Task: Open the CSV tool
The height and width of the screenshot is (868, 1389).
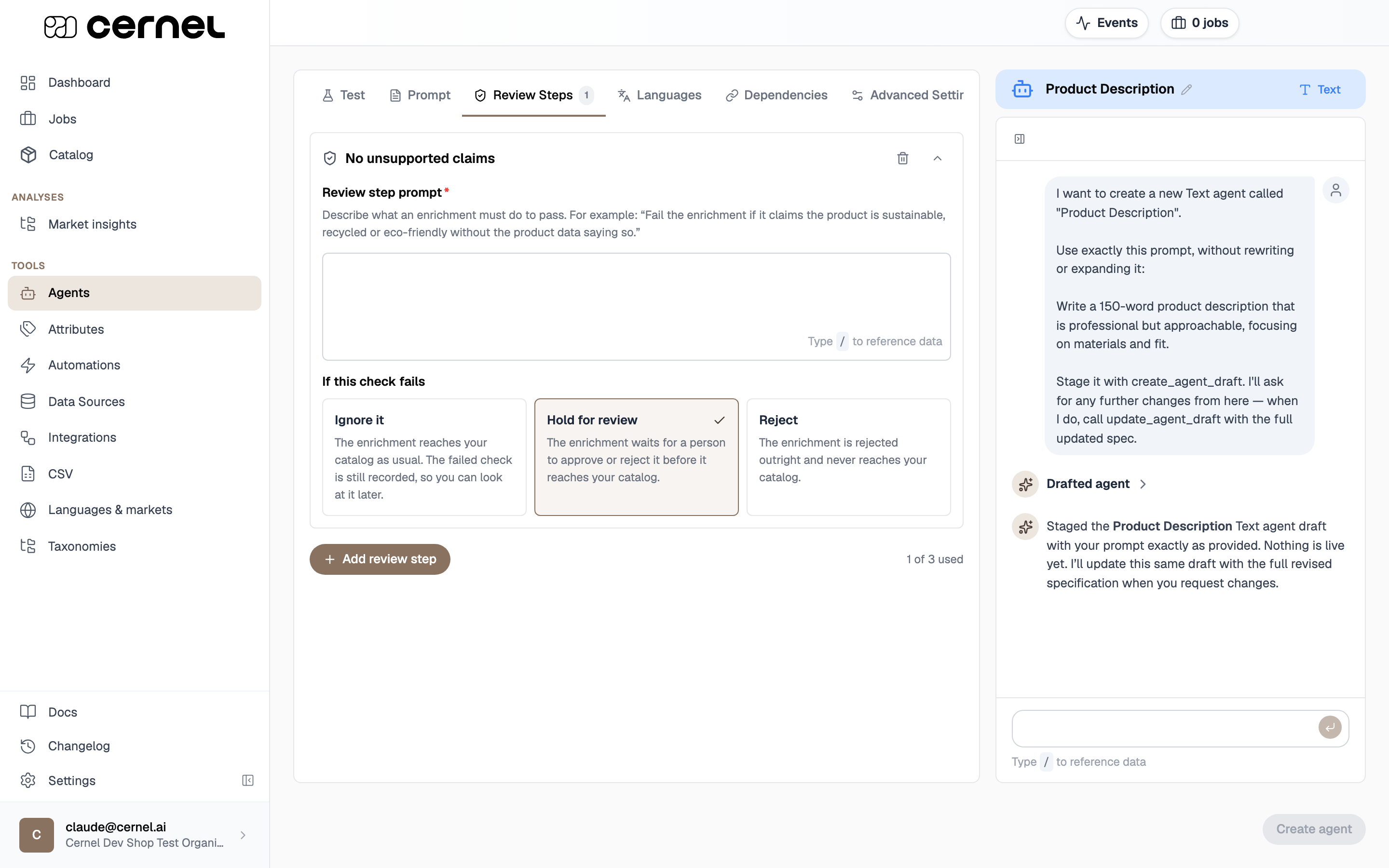Action: [x=134, y=474]
